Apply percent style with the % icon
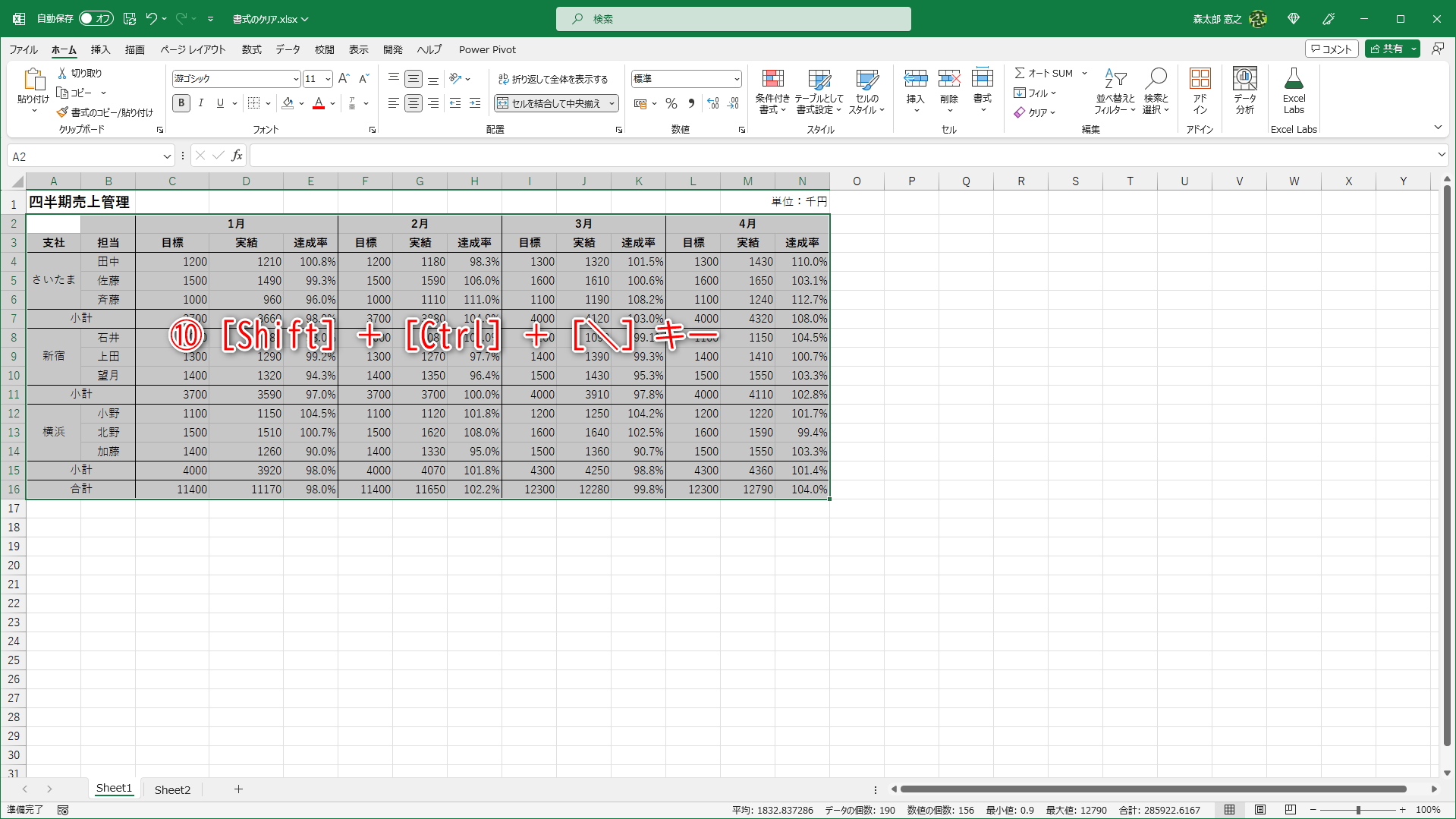This screenshot has height=819, width=1456. [671, 103]
